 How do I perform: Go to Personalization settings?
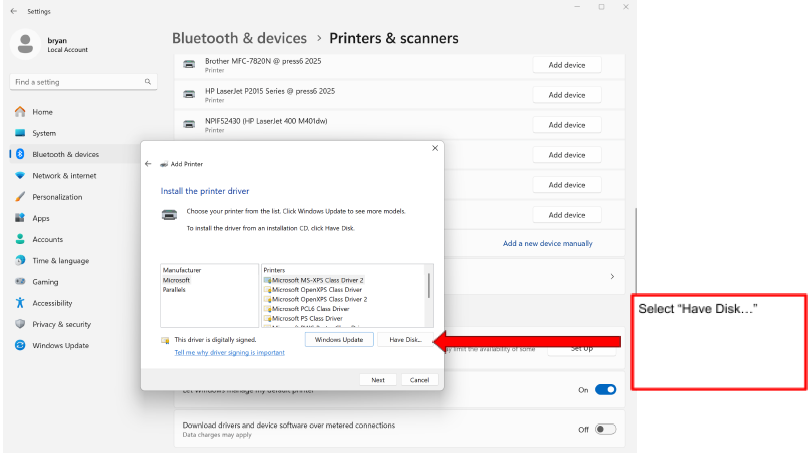[57, 197]
